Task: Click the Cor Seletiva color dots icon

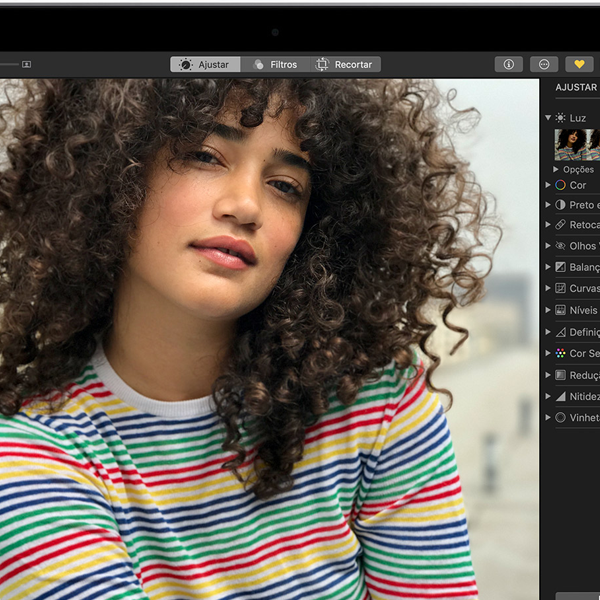Action: point(561,353)
